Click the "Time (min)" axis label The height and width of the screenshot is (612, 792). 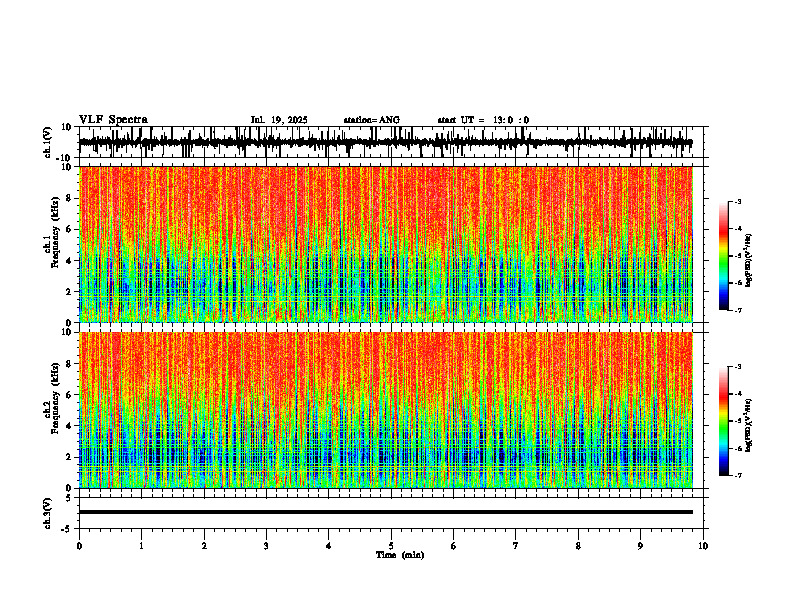coord(400,555)
